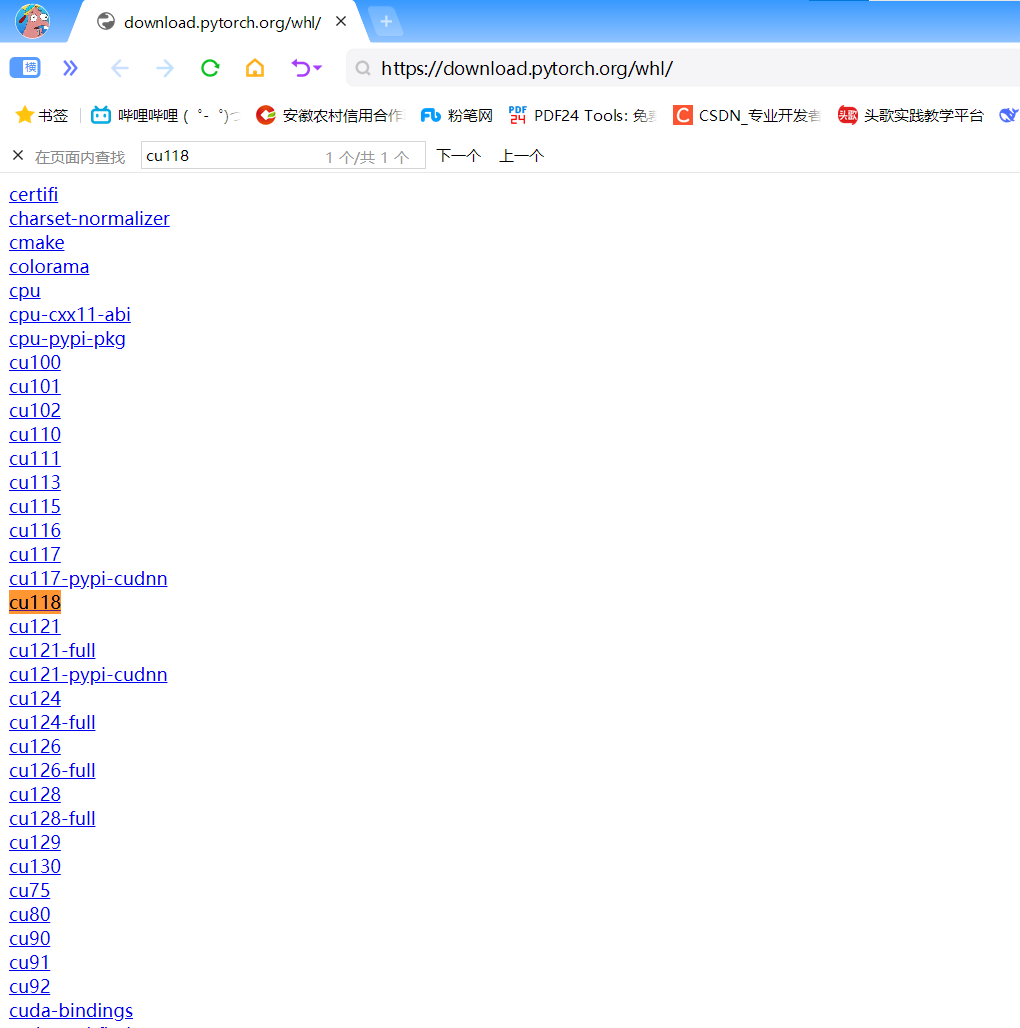Reload the page with the green refresh icon
The width and height of the screenshot is (1020, 1028).
(210, 68)
